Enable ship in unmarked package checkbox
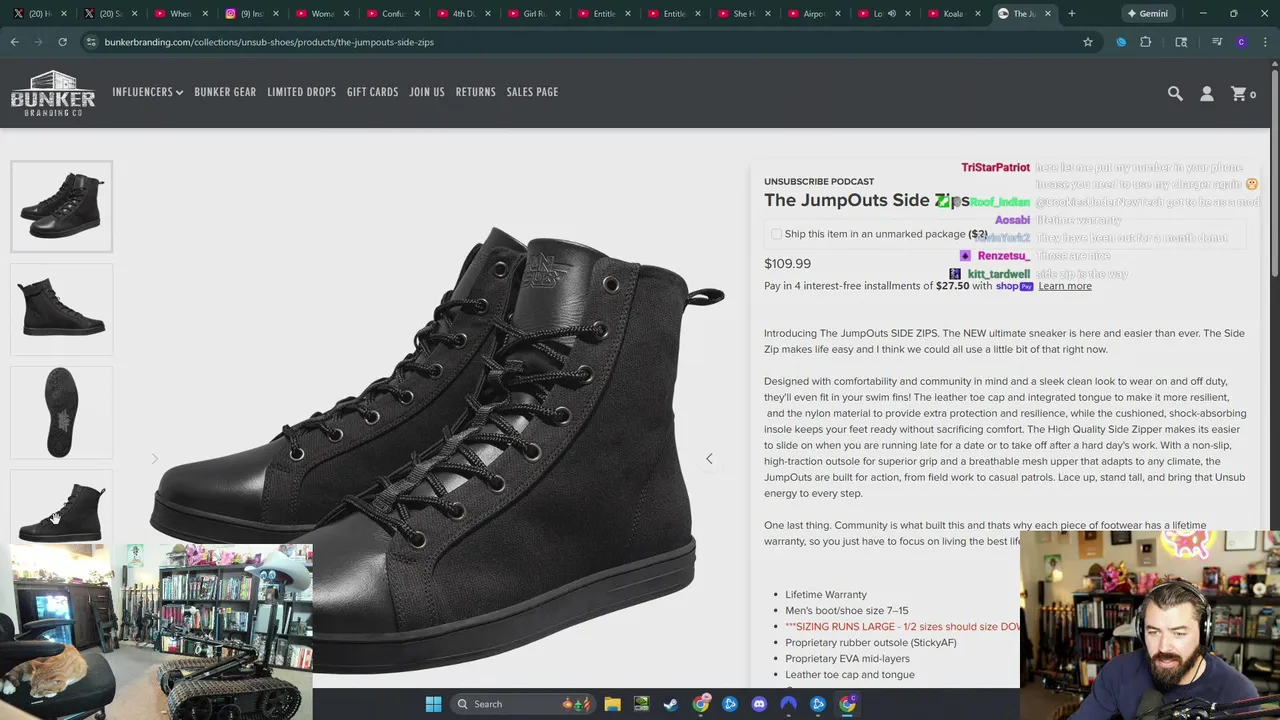The width and height of the screenshot is (1280, 720). pyautogui.click(x=776, y=234)
